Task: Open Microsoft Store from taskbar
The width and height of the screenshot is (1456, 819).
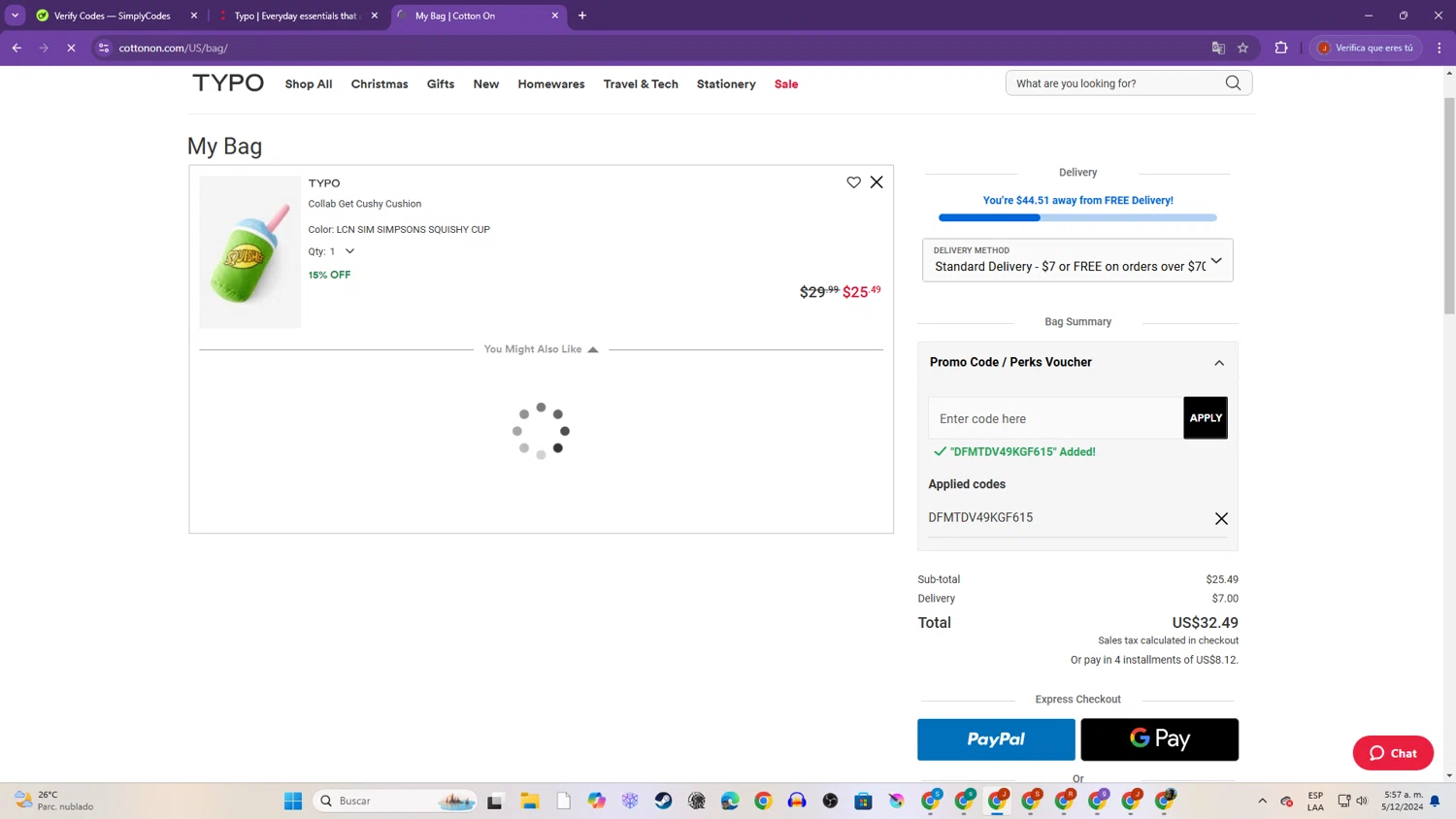Action: [x=863, y=801]
